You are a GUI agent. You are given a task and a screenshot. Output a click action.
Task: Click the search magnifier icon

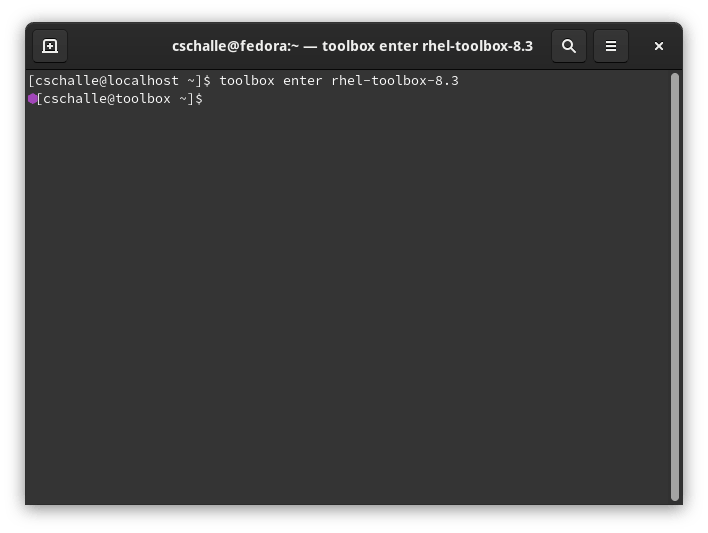569,46
